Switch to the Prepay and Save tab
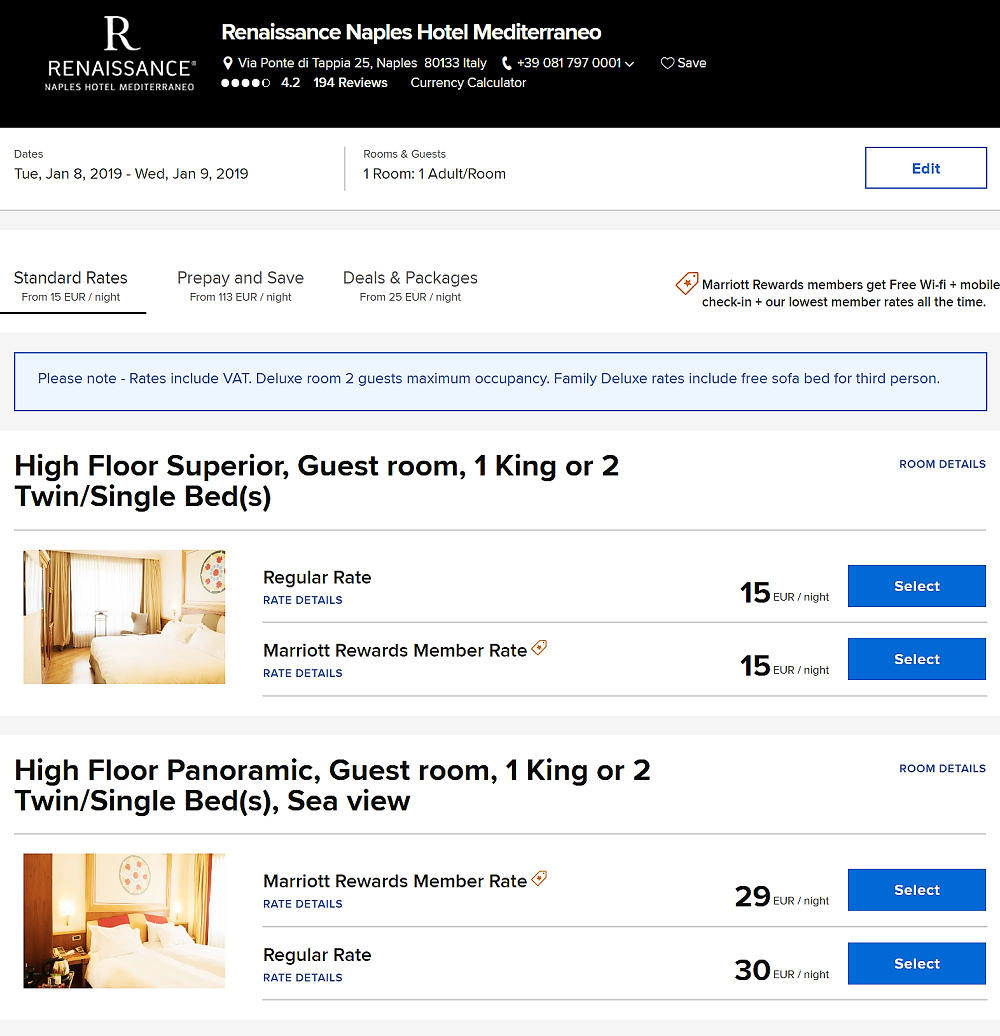Screen dimensions: 1000x1036 click(x=240, y=286)
